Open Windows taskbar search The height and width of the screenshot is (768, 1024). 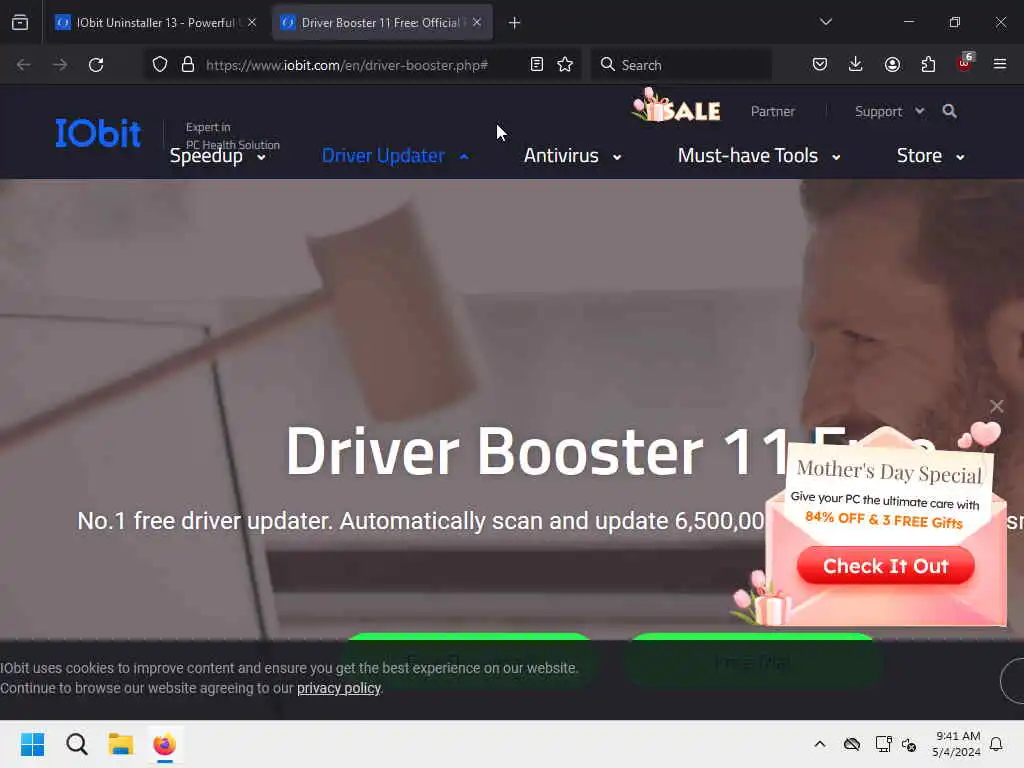click(x=77, y=744)
